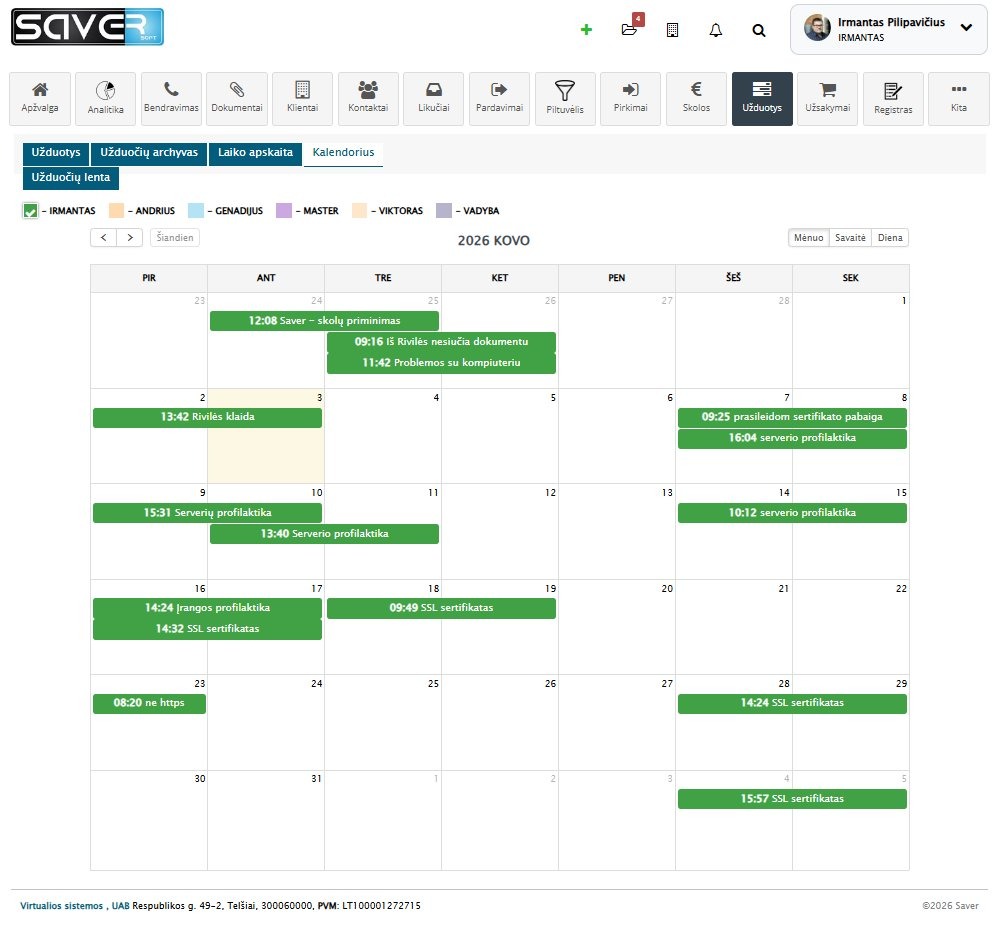Open the Analitika module

(x=105, y=98)
